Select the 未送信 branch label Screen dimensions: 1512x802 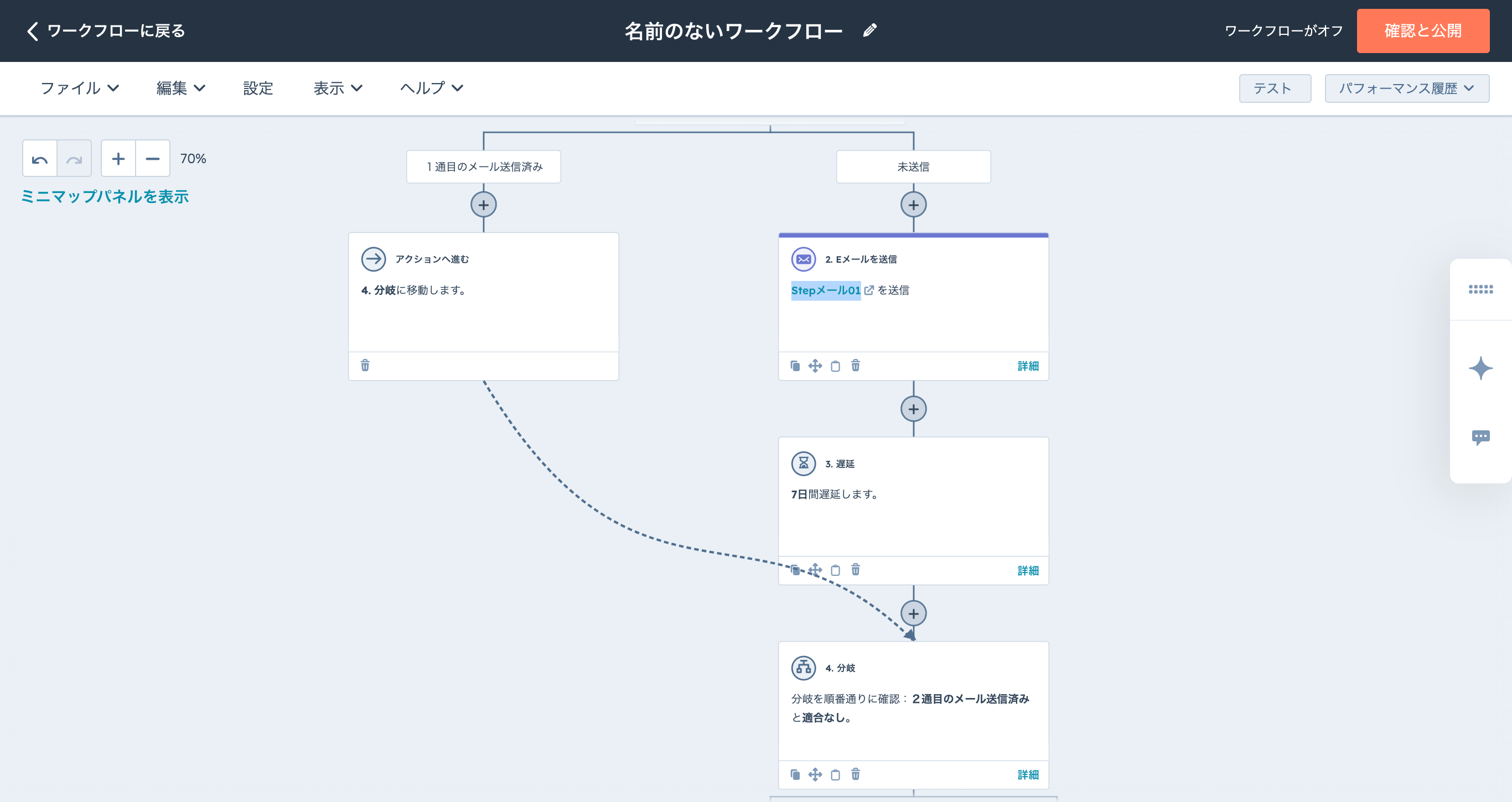(913, 166)
